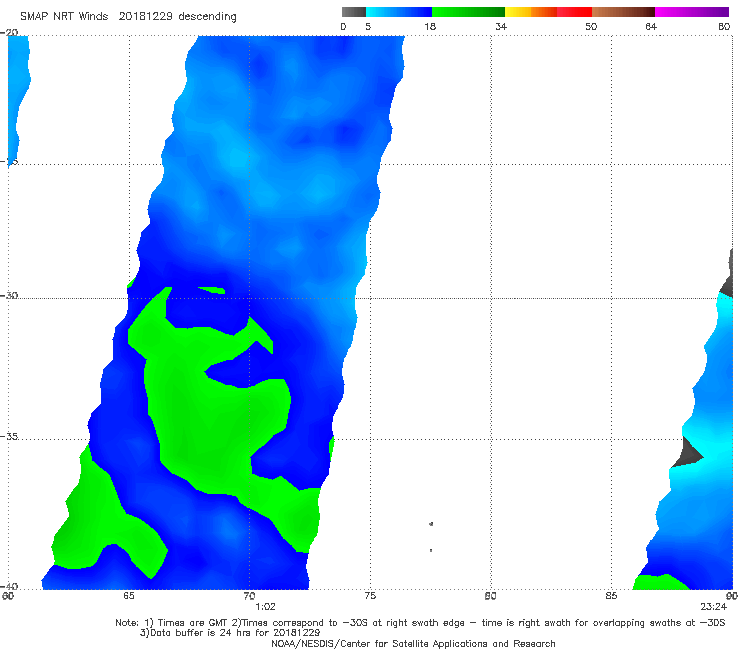Click the color bar label '34'
The image size is (740, 650).
(x=501, y=26)
